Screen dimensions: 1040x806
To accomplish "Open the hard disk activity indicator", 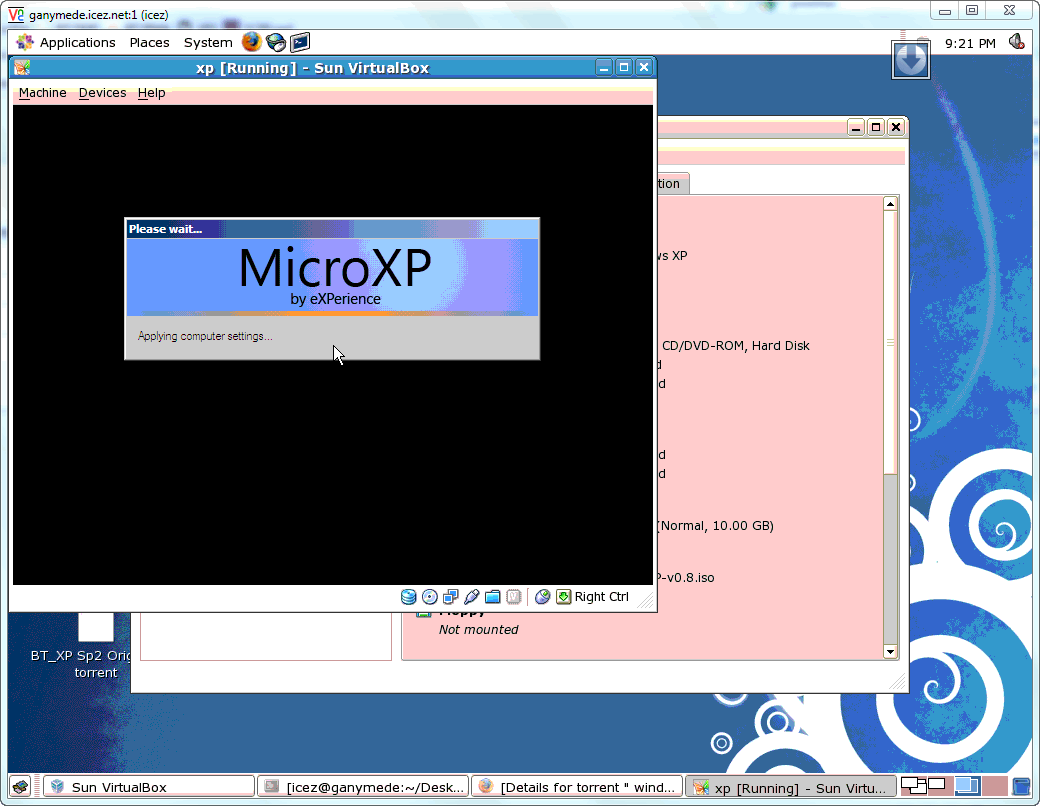I will tap(409, 597).
